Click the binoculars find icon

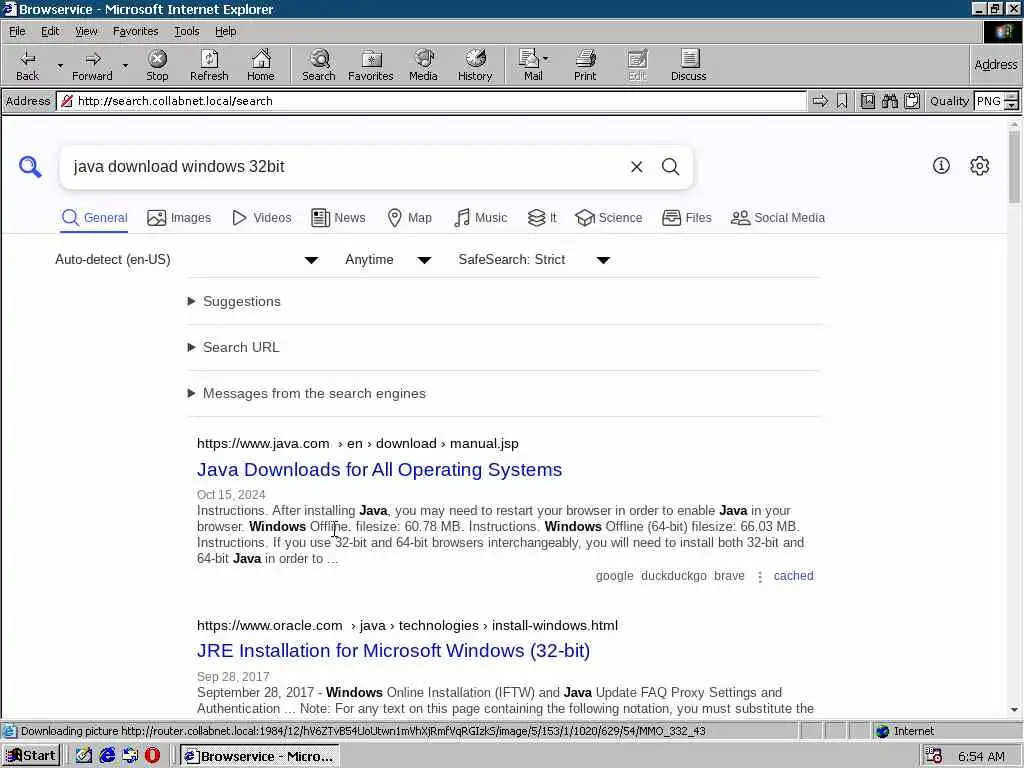coord(889,101)
